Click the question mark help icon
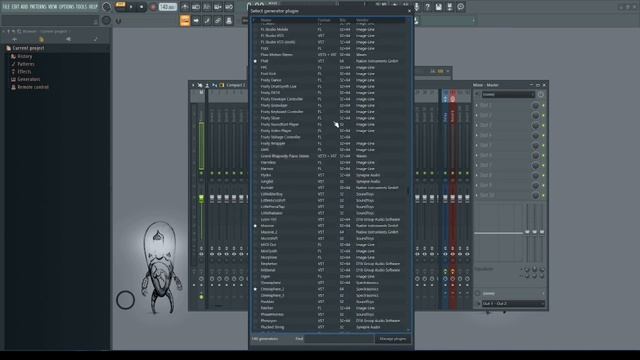The height and width of the screenshot is (360, 640). [x=427, y=7]
